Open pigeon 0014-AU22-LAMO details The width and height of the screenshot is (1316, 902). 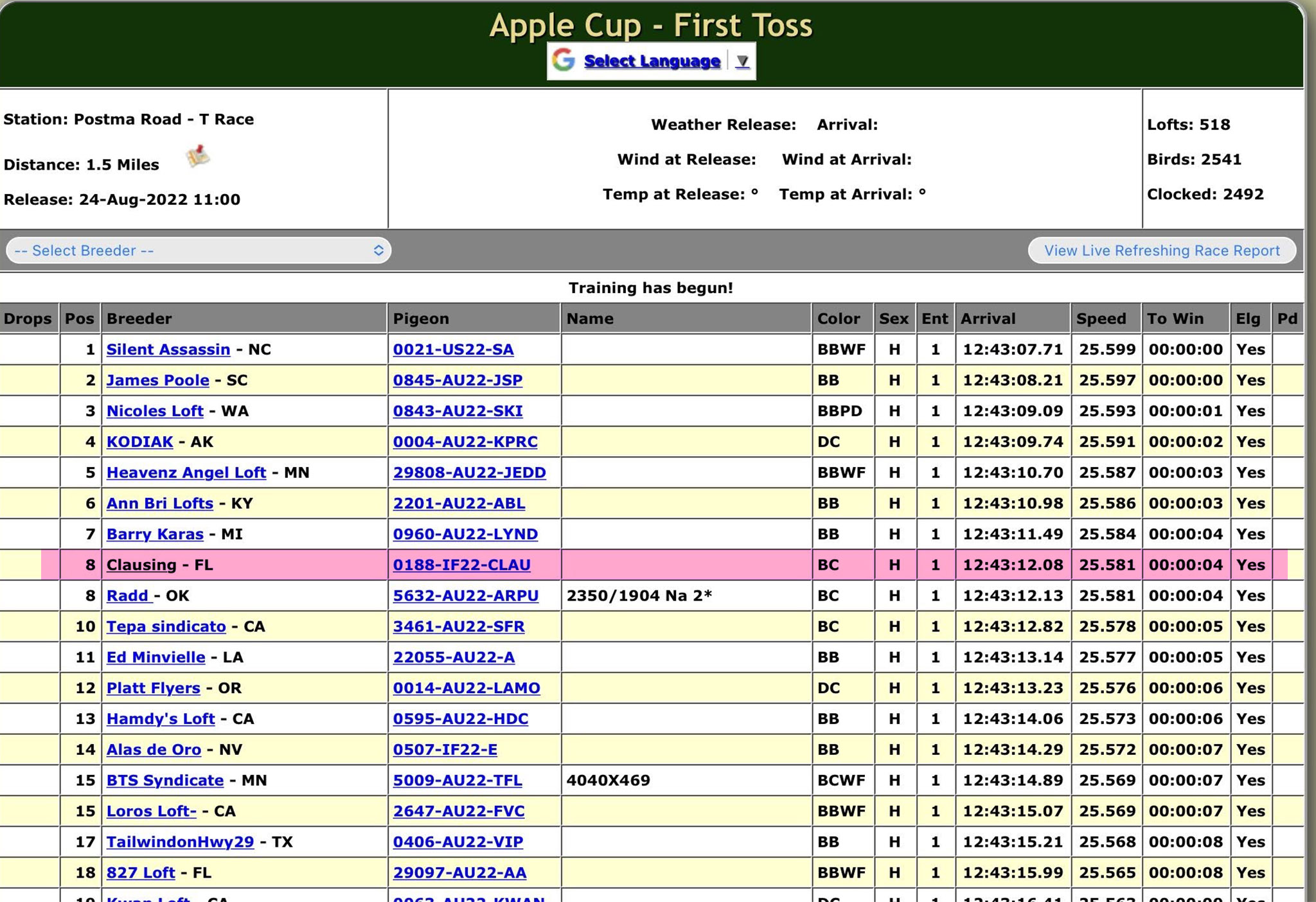coord(467,689)
